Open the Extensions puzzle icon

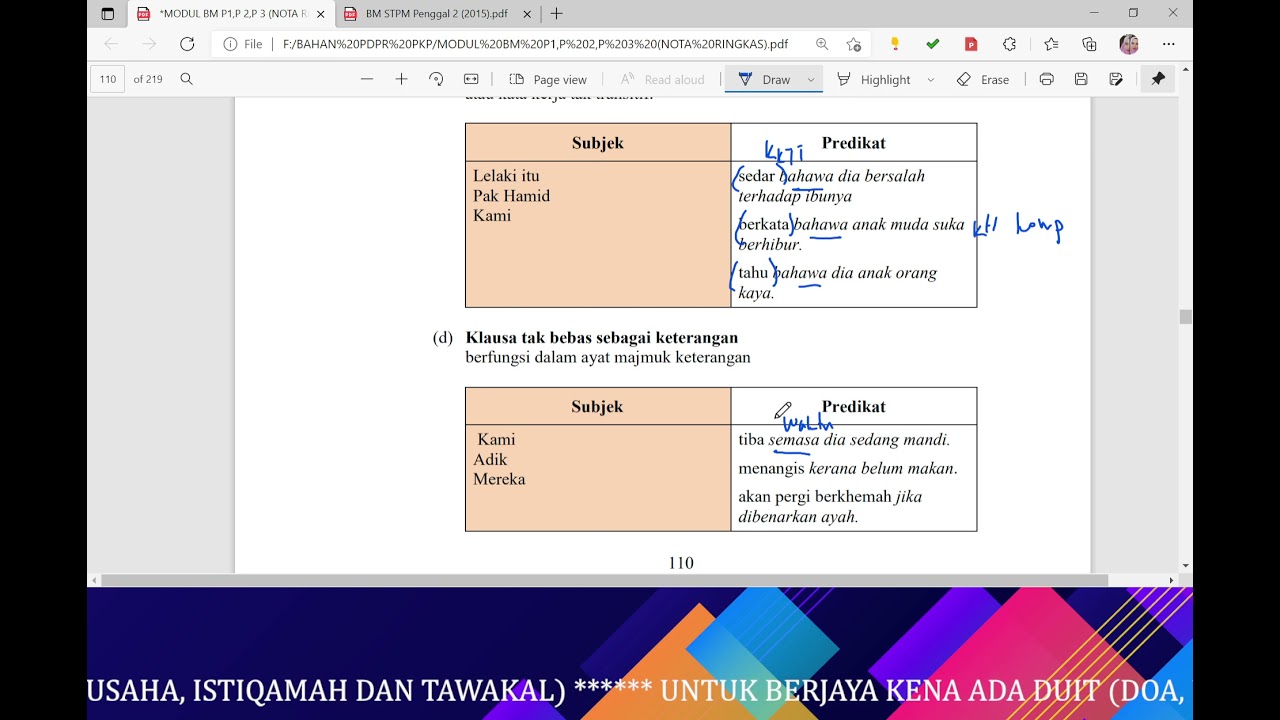[1009, 44]
